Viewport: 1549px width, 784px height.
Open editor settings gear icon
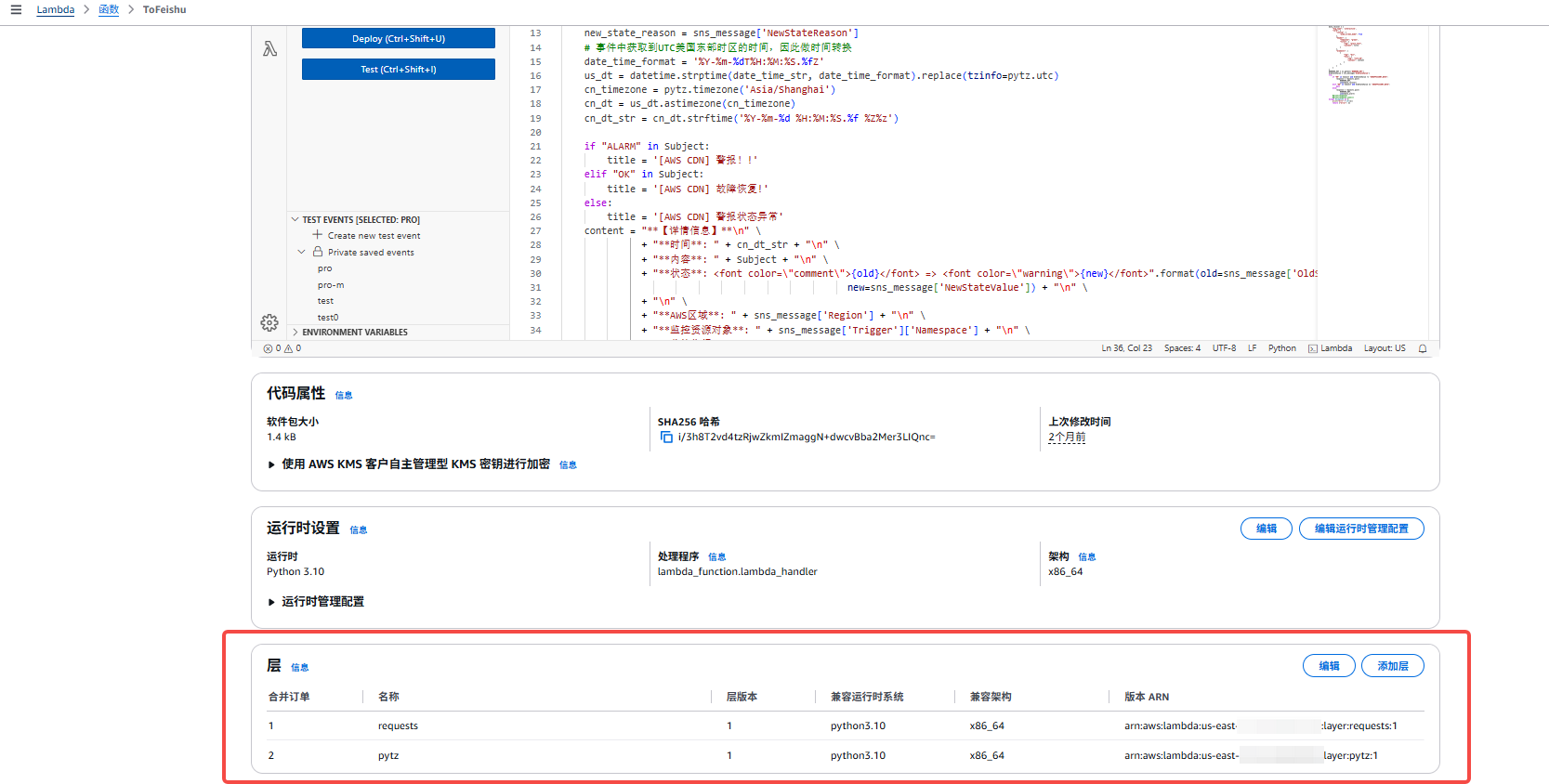269,322
